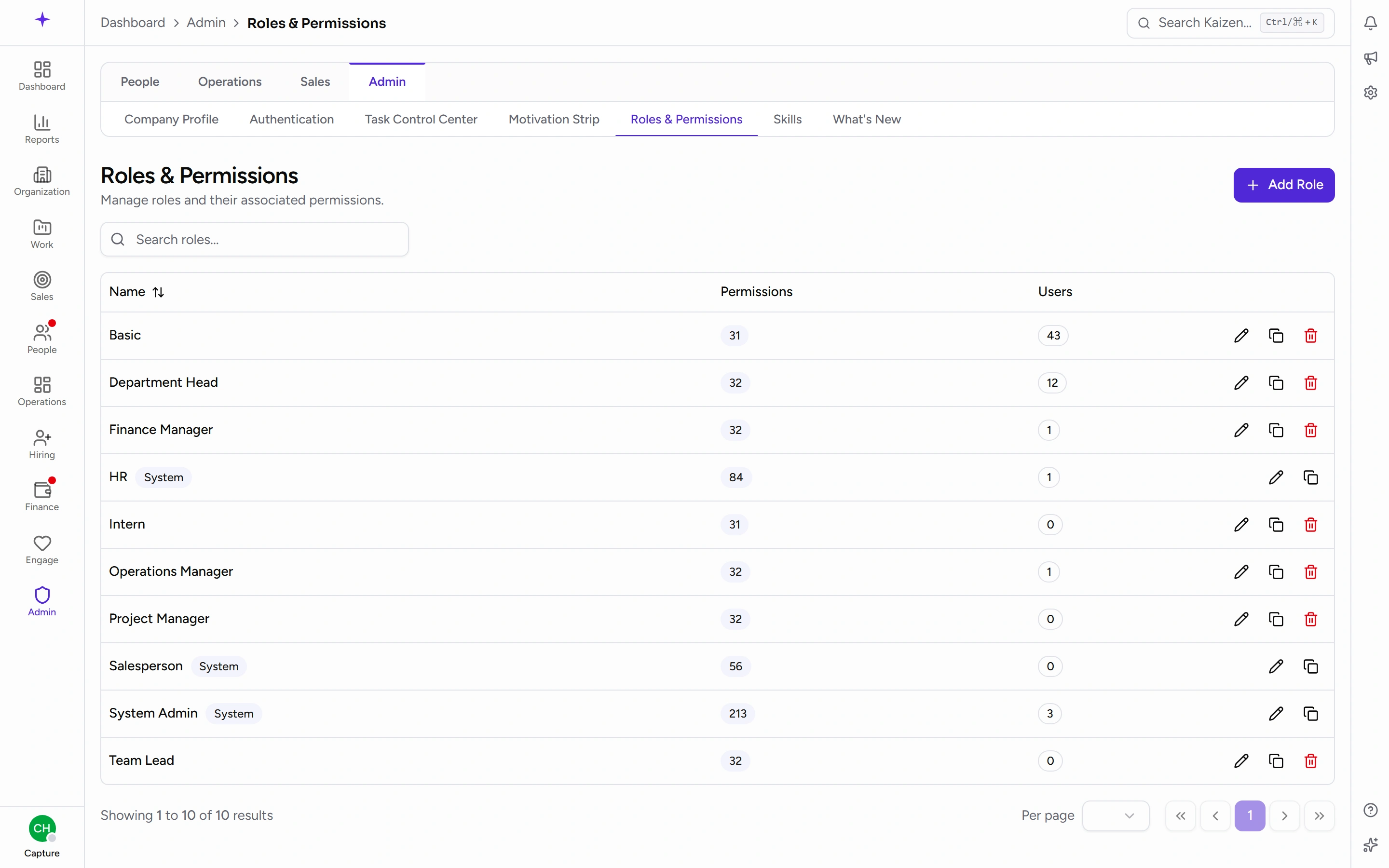Delete the Intern role
This screenshot has width=1389, height=868.
tap(1310, 524)
